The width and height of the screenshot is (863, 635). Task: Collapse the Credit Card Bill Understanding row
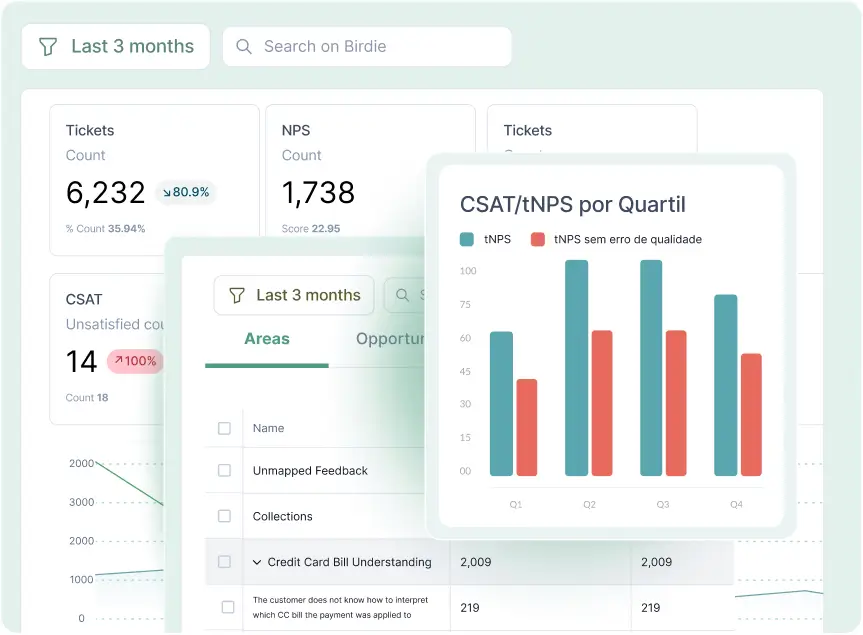click(259, 562)
